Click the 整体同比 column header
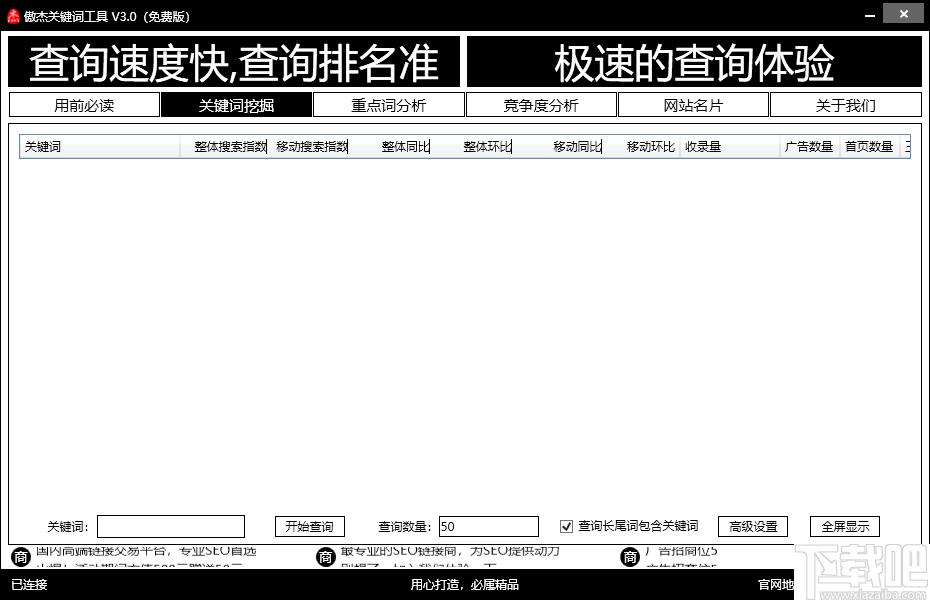The image size is (930, 600). point(390,146)
